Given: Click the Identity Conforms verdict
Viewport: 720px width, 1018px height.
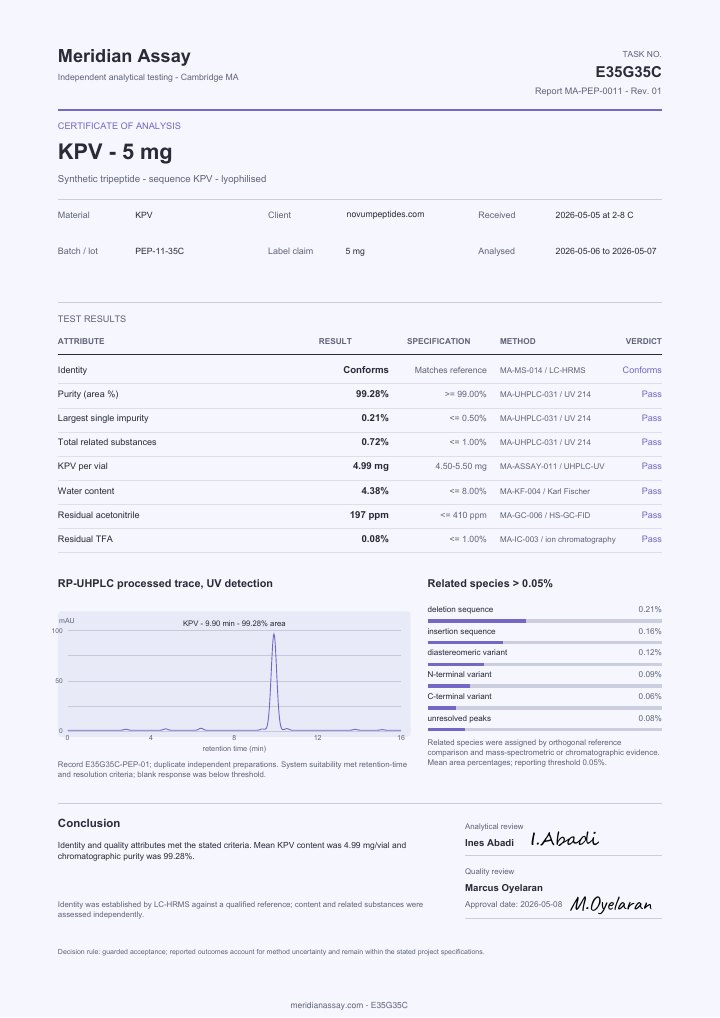Looking at the screenshot, I should tap(641, 370).
